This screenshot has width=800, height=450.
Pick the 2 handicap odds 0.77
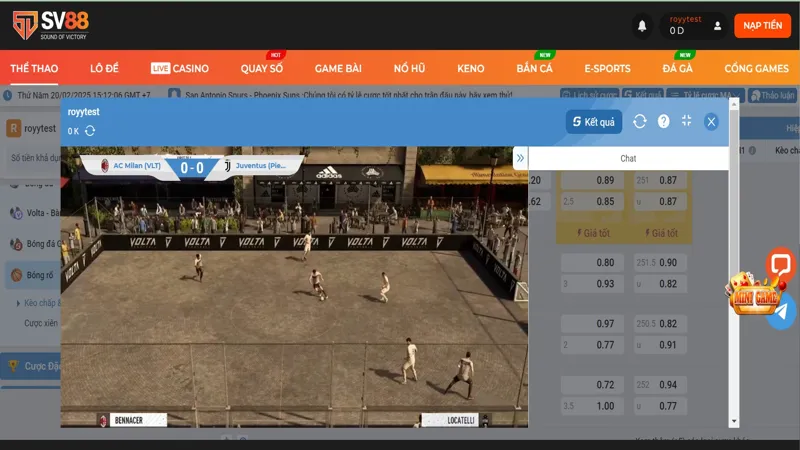(x=592, y=345)
